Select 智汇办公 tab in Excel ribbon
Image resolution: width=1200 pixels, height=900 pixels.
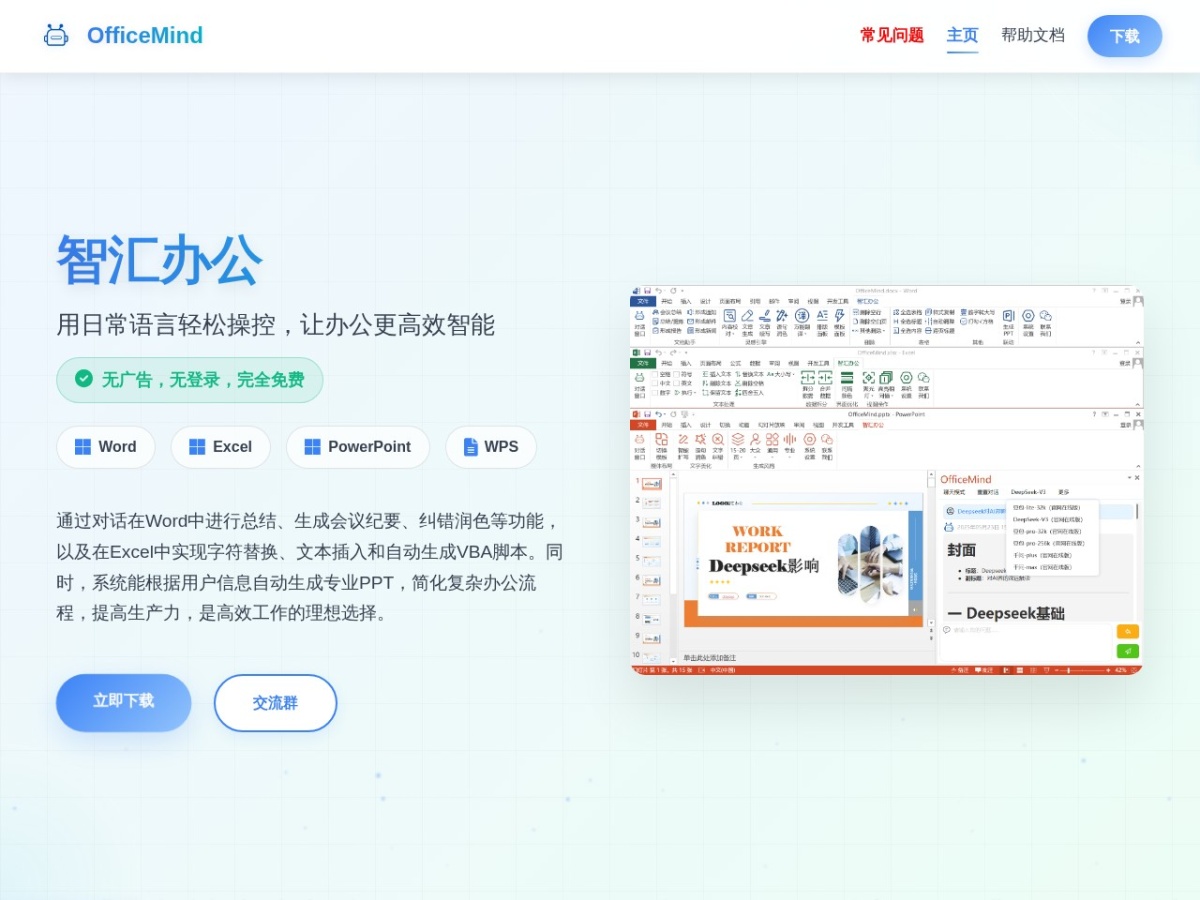848,363
